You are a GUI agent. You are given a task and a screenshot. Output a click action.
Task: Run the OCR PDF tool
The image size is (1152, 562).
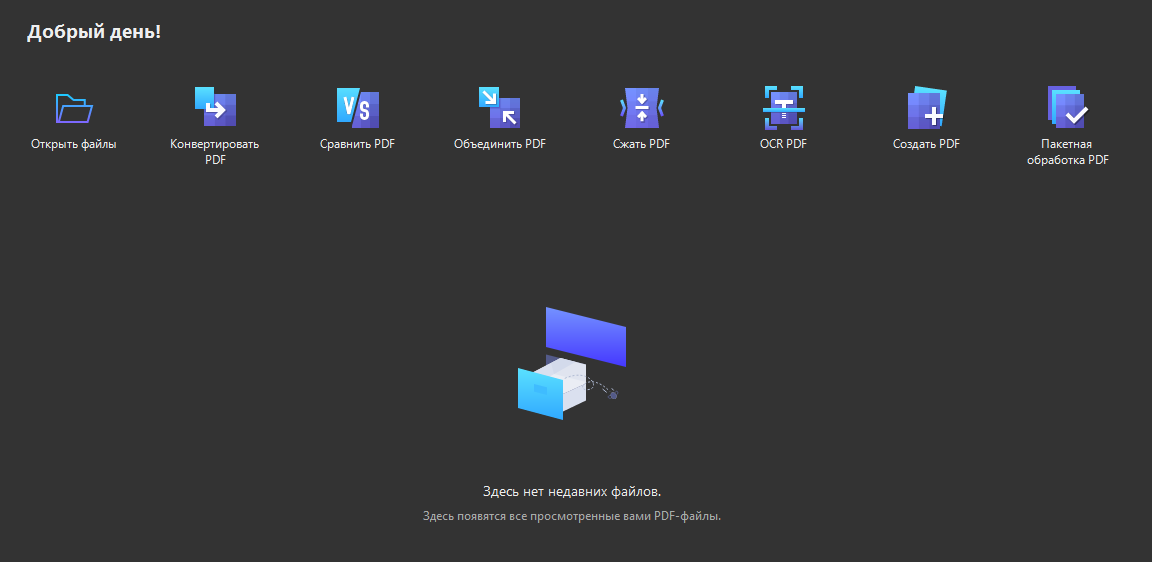click(784, 108)
